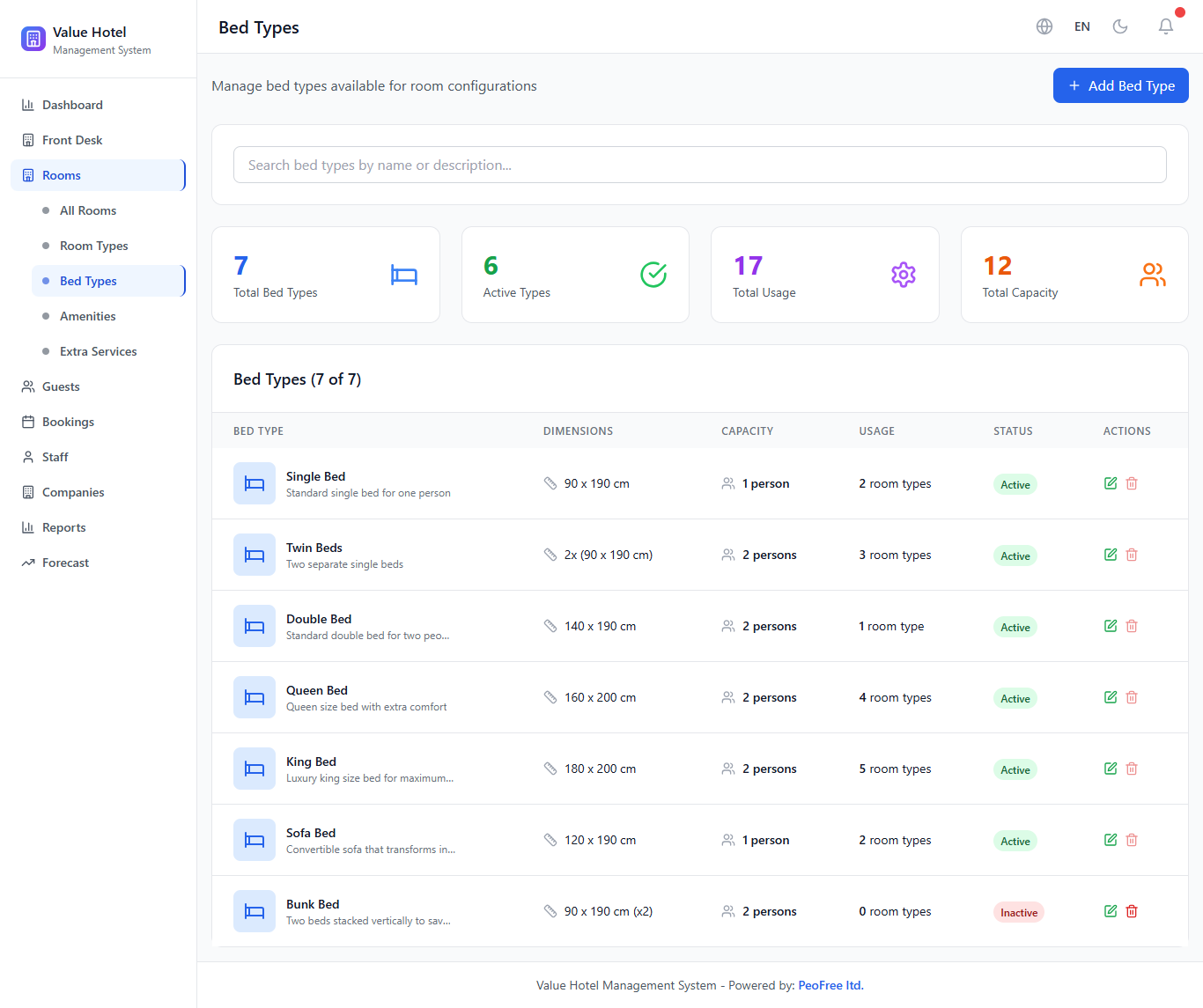Click the bed types search field
1203x1008 pixels.
click(699, 165)
